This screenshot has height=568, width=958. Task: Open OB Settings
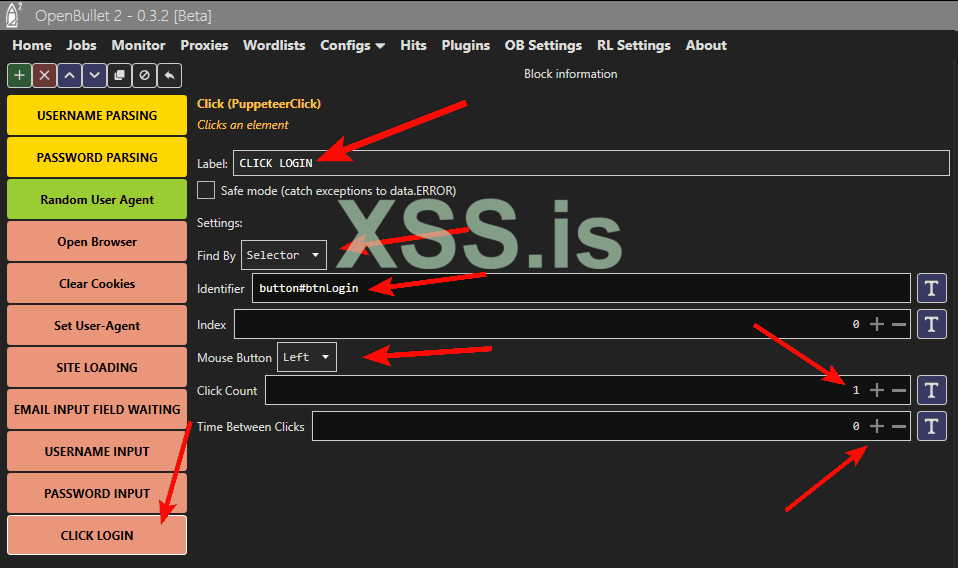tap(543, 46)
